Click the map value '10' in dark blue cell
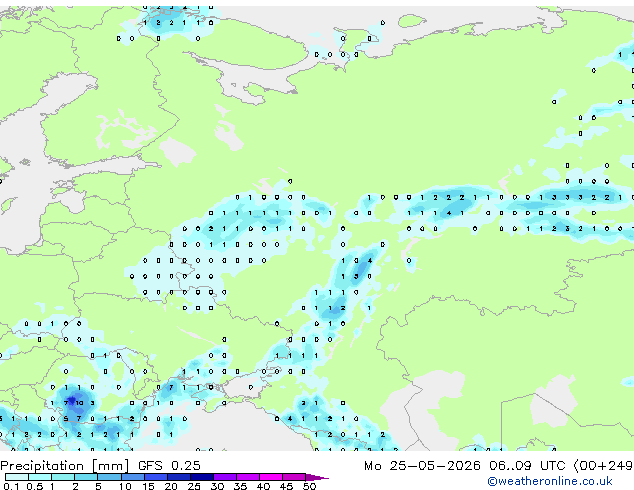The image size is (634, 490). 79,403
